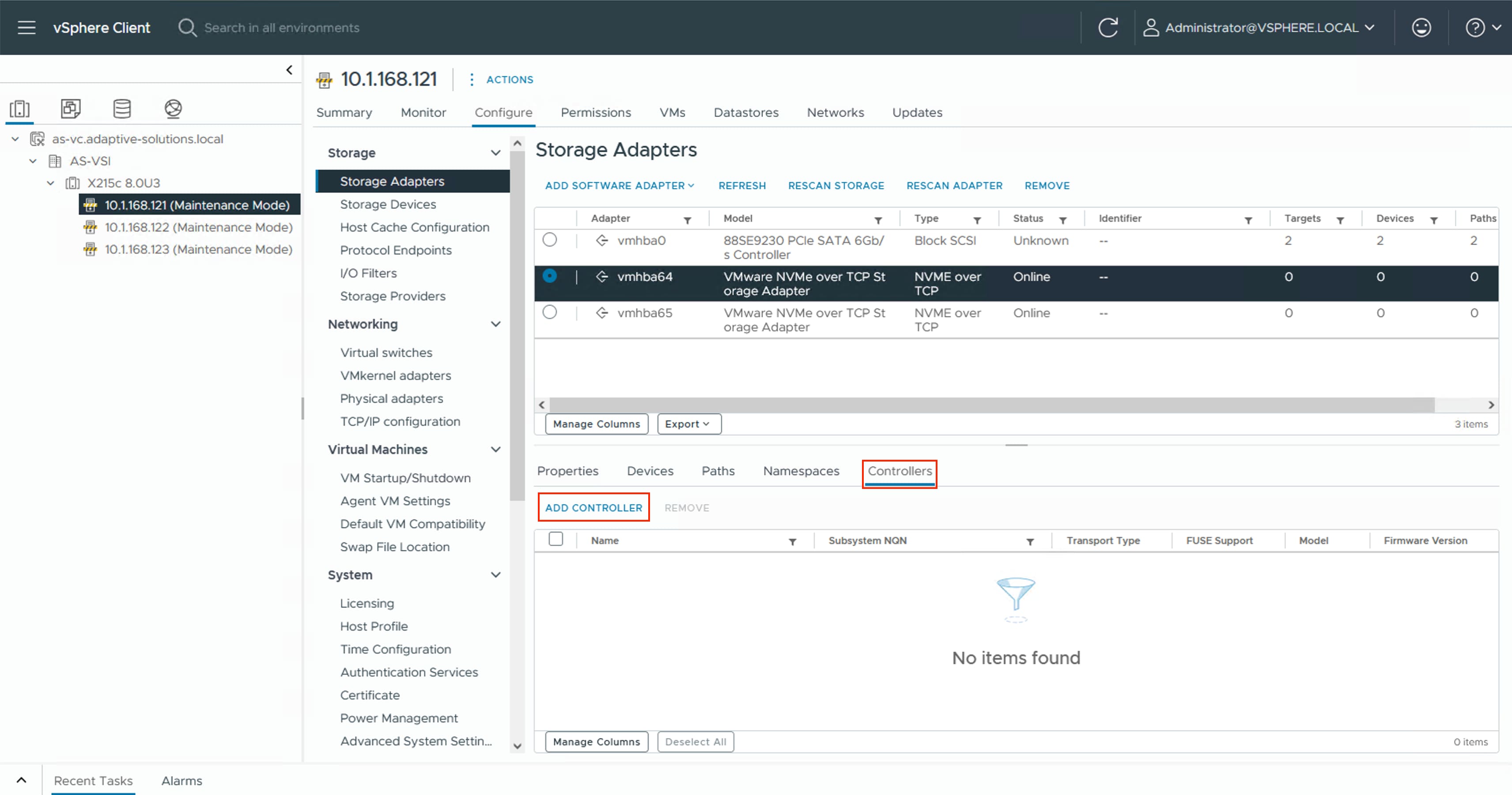Open the Datastores tab
Viewport: 1512px width, 795px height.
[745, 112]
